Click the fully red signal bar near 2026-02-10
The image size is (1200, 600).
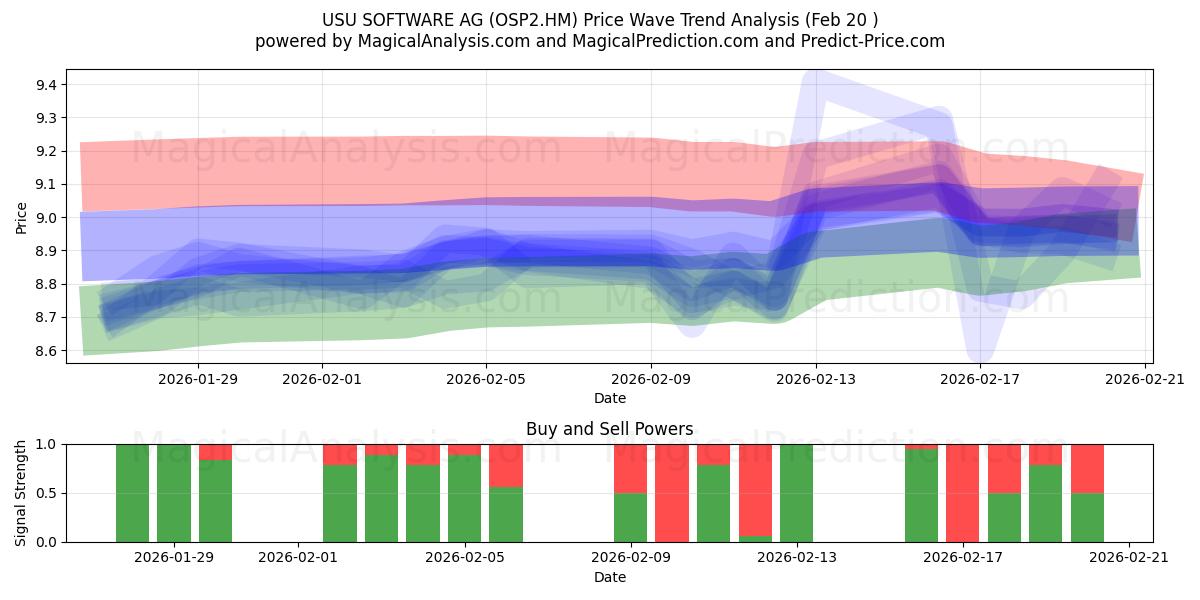click(672, 493)
